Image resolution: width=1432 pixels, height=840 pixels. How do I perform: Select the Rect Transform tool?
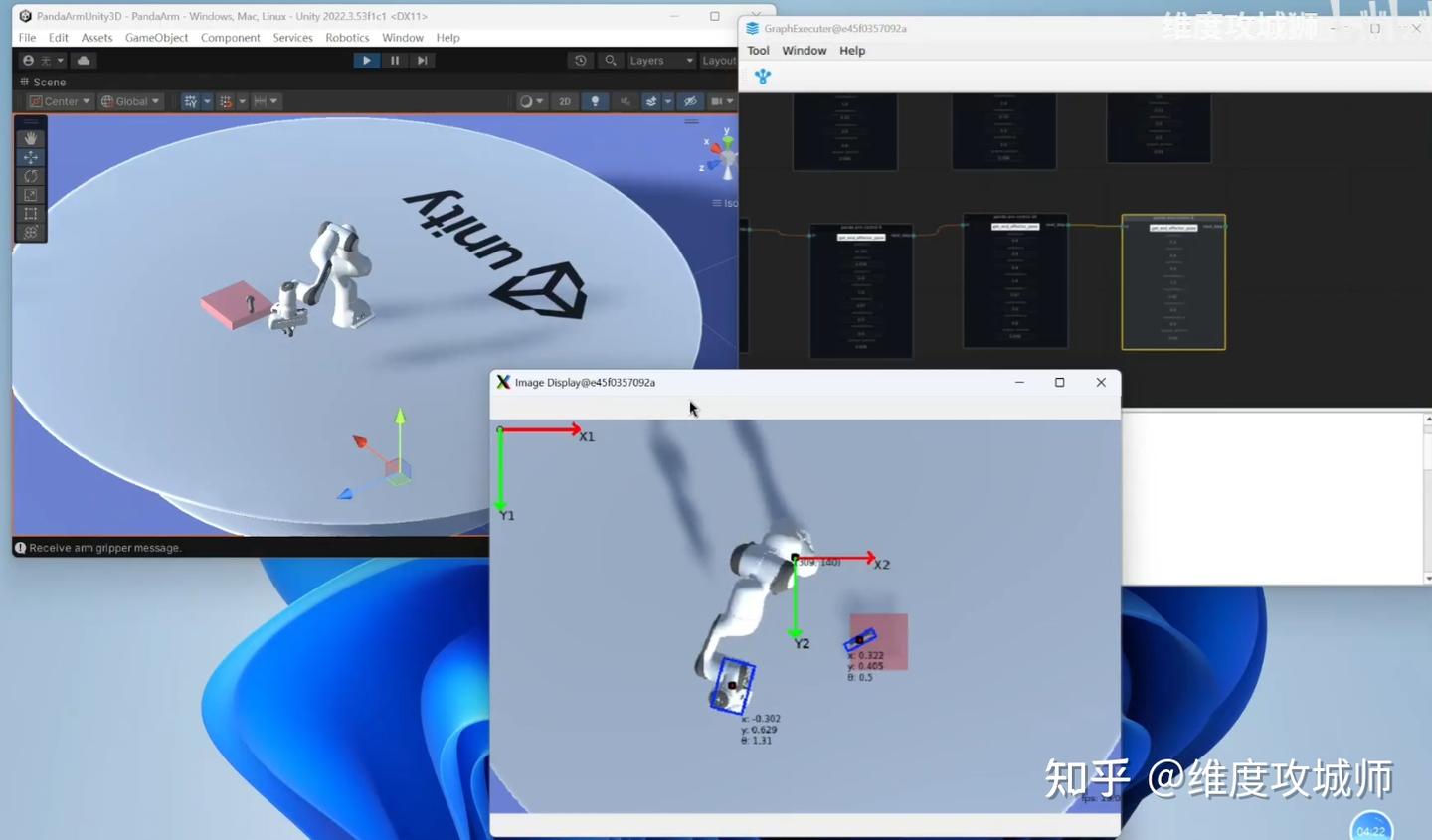(30, 213)
